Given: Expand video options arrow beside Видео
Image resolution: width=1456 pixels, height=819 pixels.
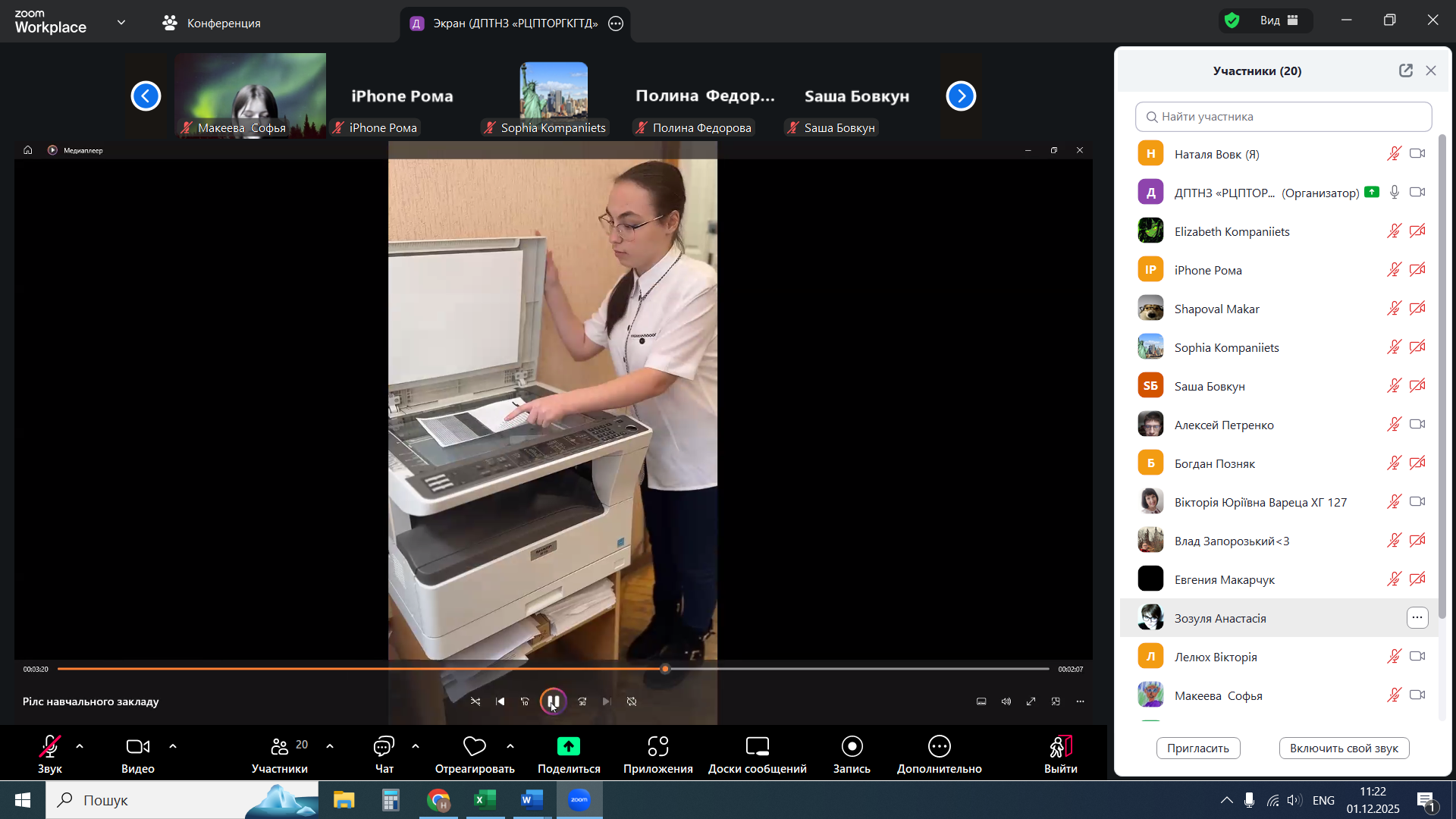Looking at the screenshot, I should [x=173, y=746].
